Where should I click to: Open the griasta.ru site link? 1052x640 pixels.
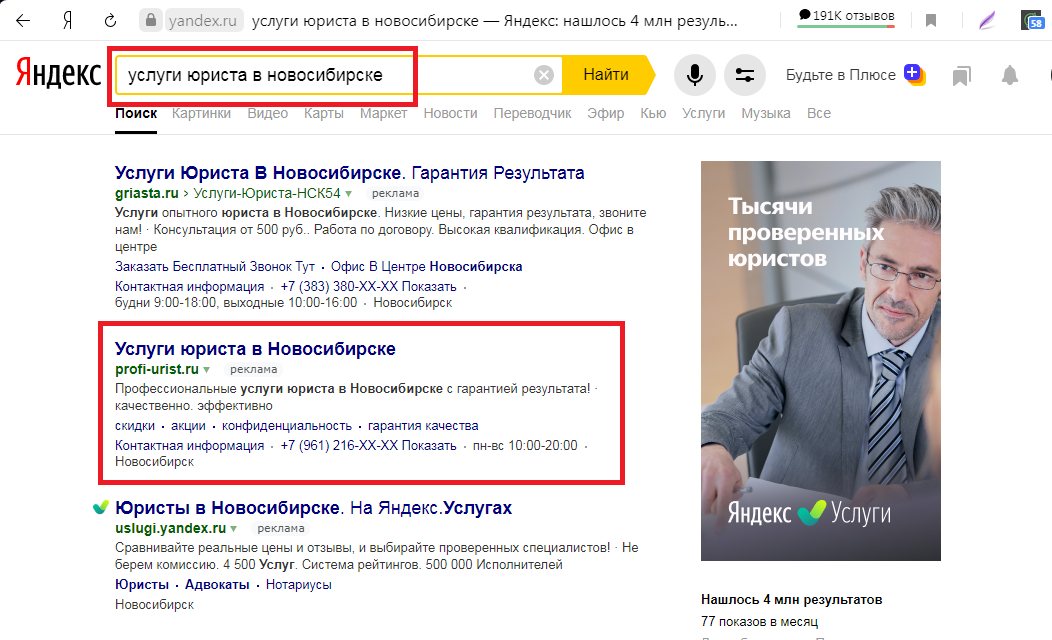click(146, 193)
